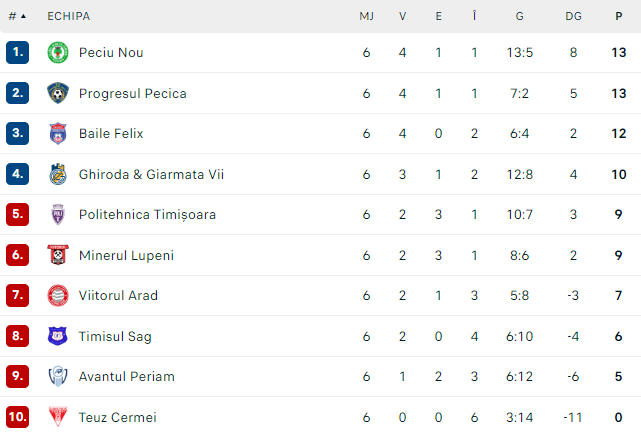This screenshot has height=435, width=641.
Task: Open the Minerul Lupeni team link
Action: pyautogui.click(x=126, y=256)
